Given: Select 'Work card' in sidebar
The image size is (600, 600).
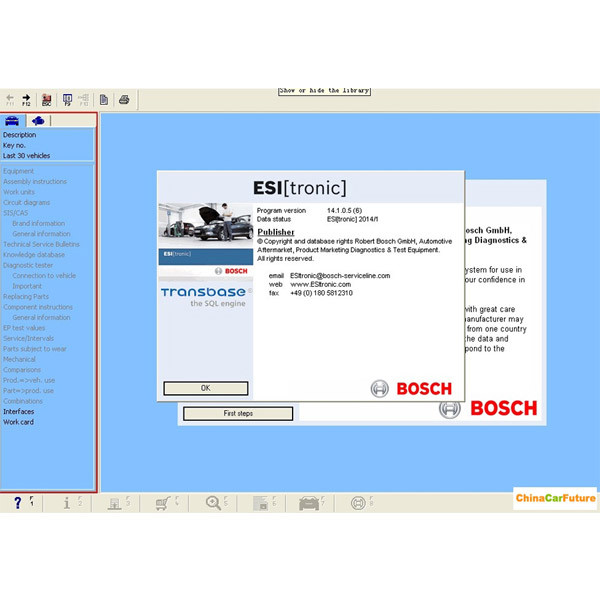Looking at the screenshot, I should coord(18,422).
